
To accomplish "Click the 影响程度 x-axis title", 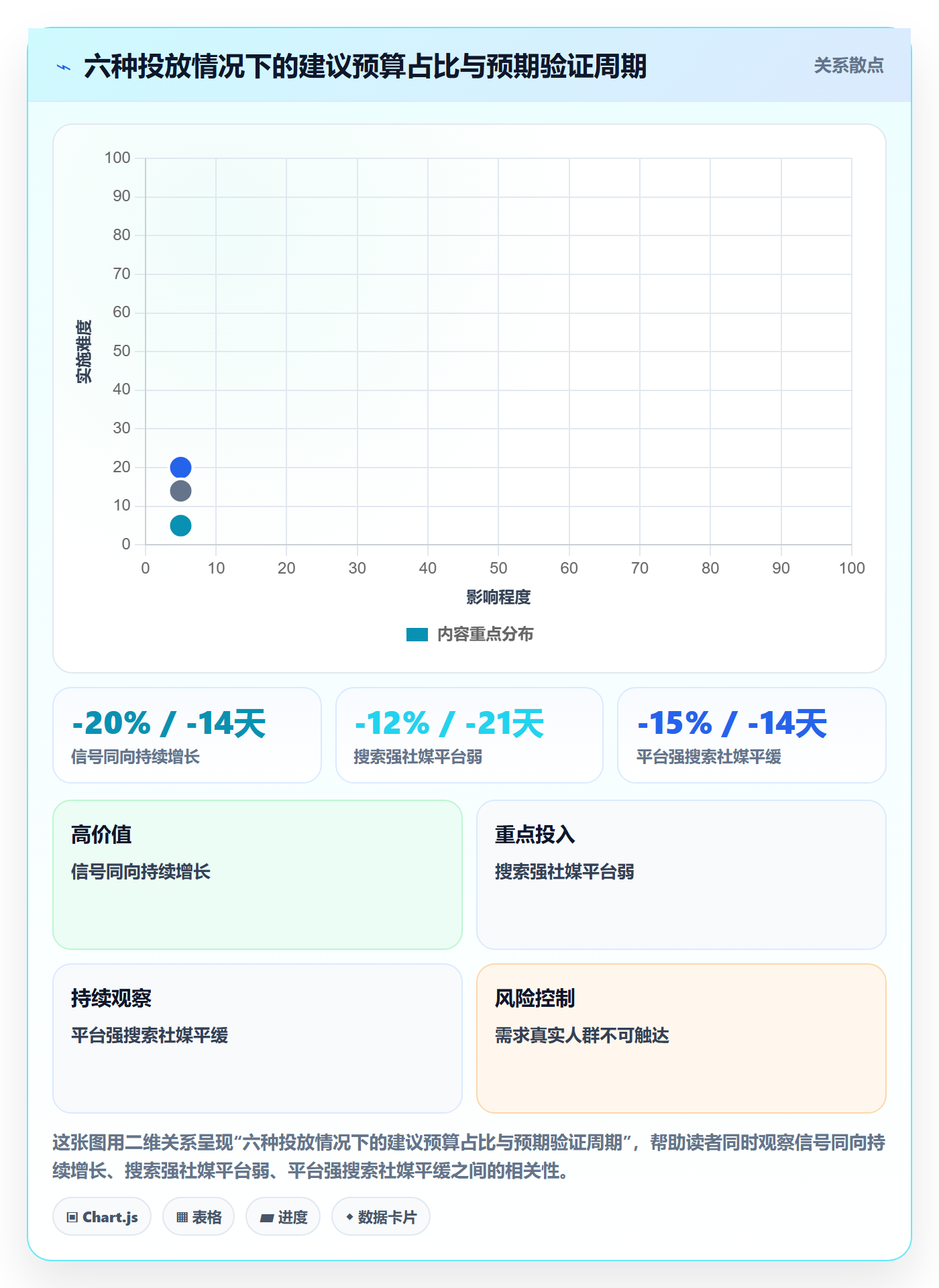I will pos(498,597).
